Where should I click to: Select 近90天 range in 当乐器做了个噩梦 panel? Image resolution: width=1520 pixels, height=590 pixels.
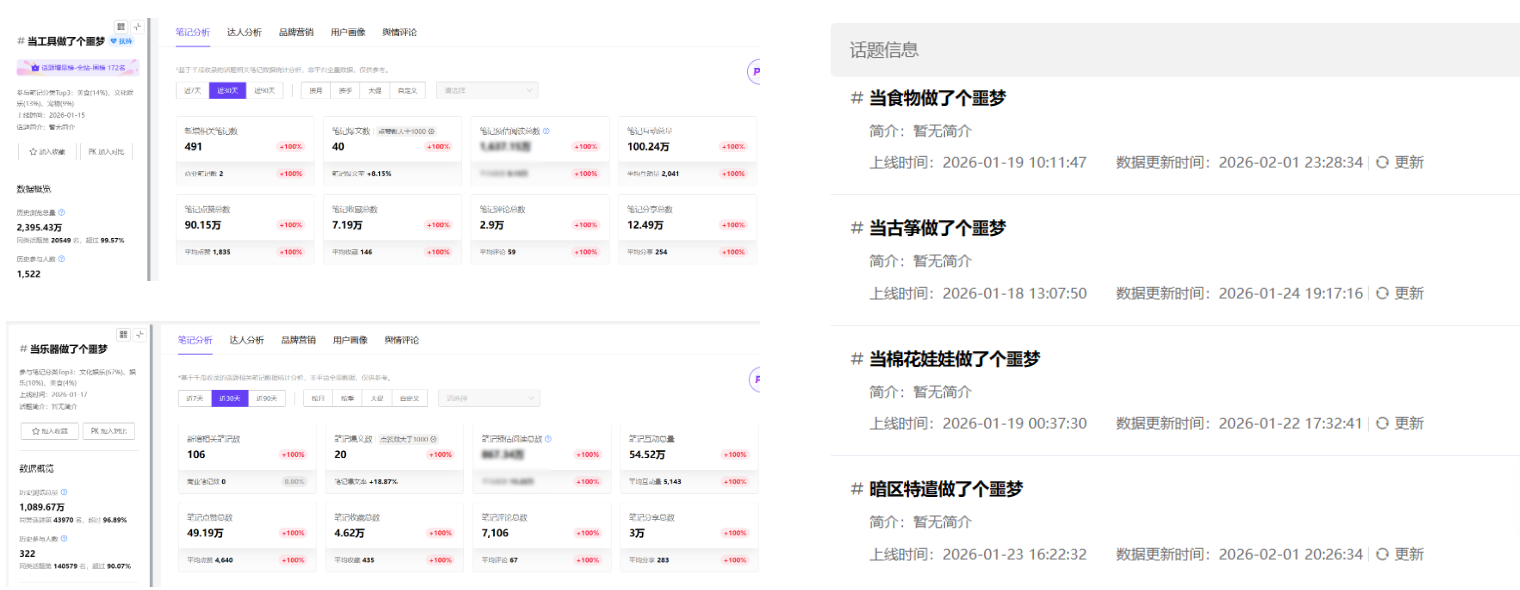(266, 399)
